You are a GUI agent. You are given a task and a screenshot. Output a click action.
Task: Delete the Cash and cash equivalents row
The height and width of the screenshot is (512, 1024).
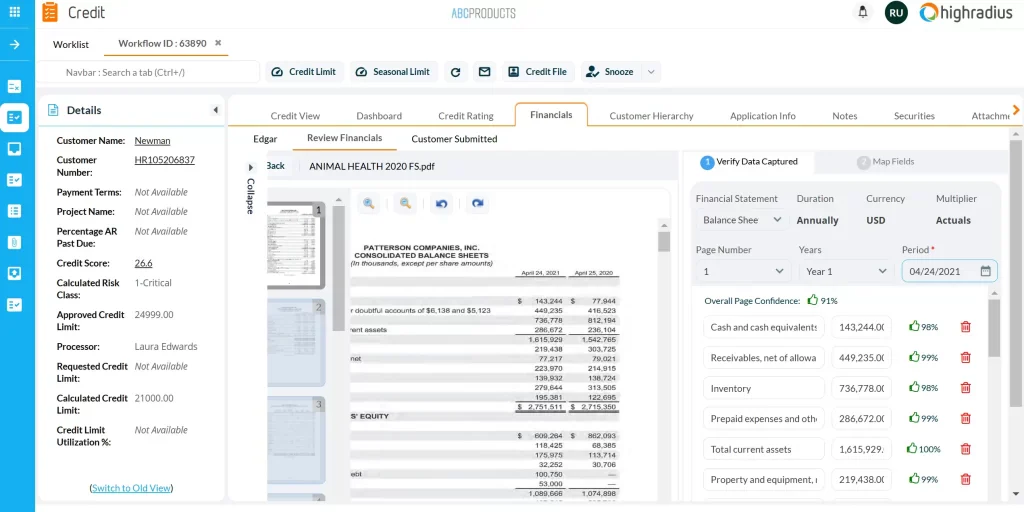[965, 327]
